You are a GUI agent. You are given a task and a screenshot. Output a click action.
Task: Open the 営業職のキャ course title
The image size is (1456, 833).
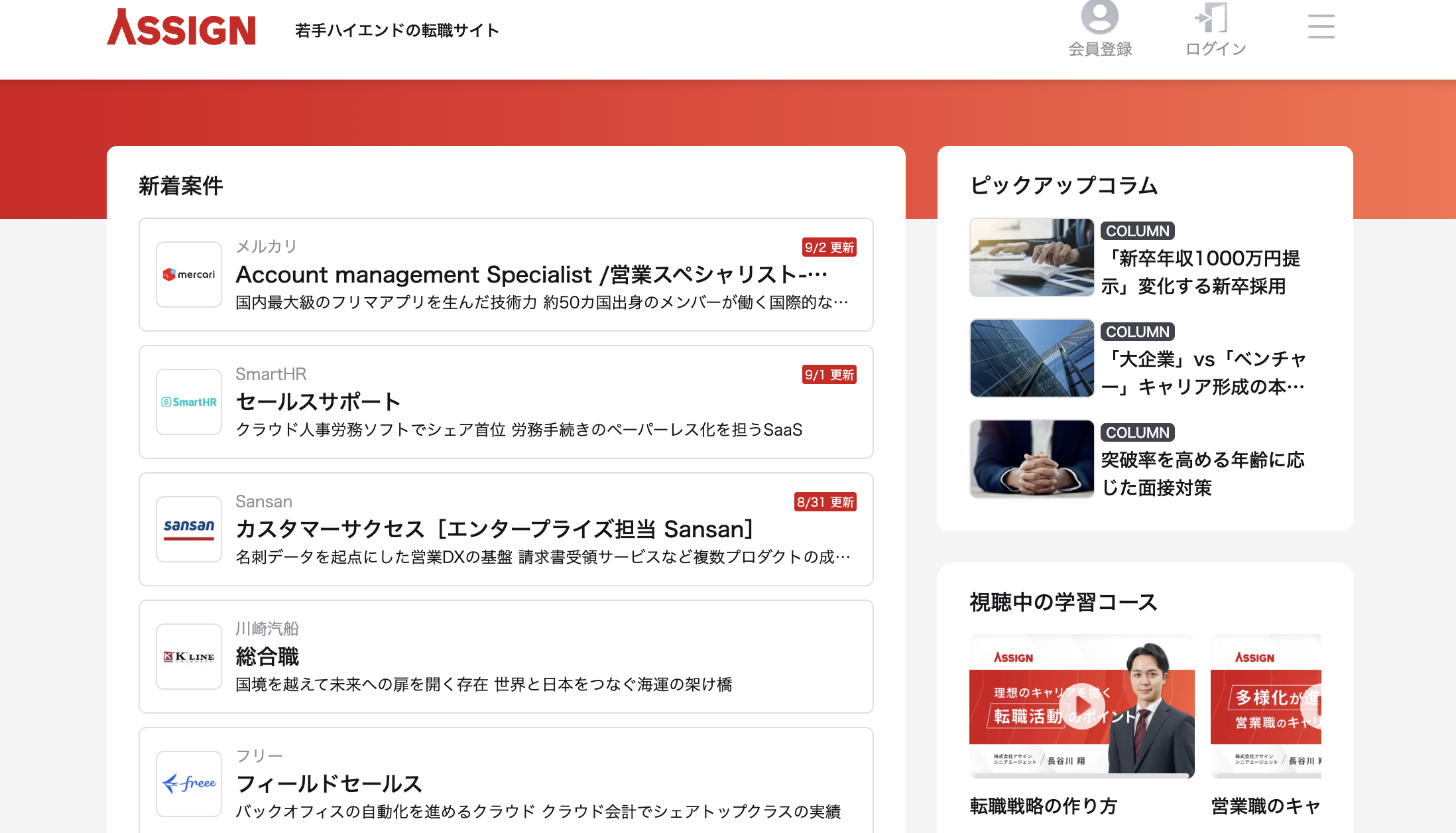pos(1266,806)
